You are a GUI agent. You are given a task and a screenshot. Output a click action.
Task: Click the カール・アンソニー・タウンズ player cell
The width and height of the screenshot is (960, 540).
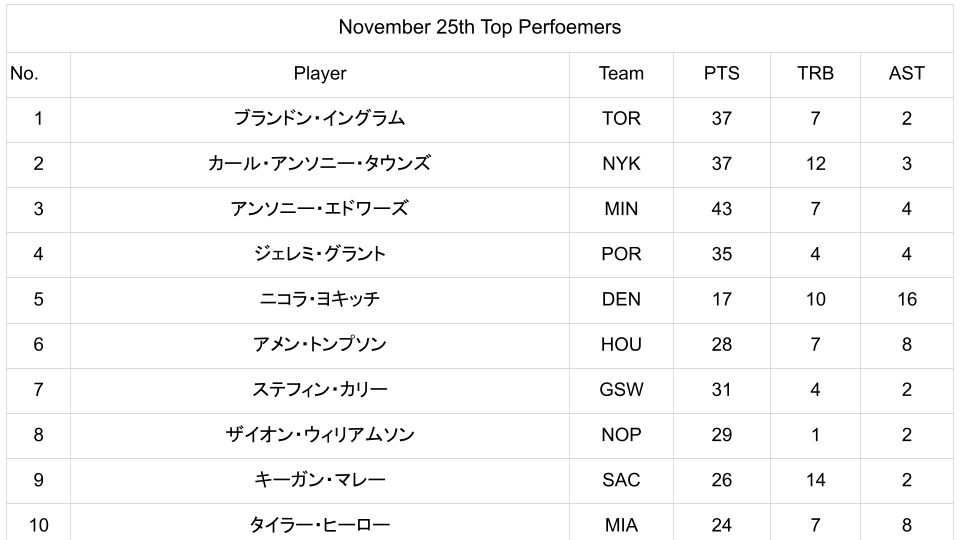coord(320,163)
